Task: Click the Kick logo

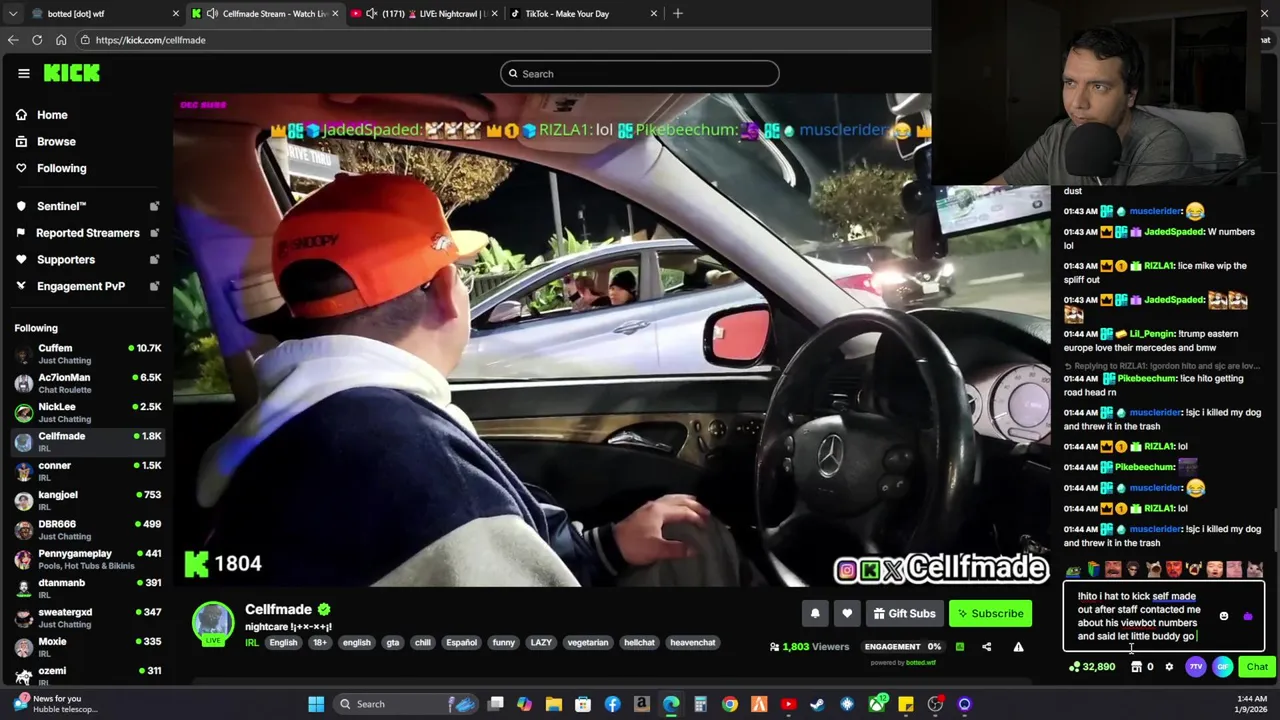Action: [x=71, y=73]
